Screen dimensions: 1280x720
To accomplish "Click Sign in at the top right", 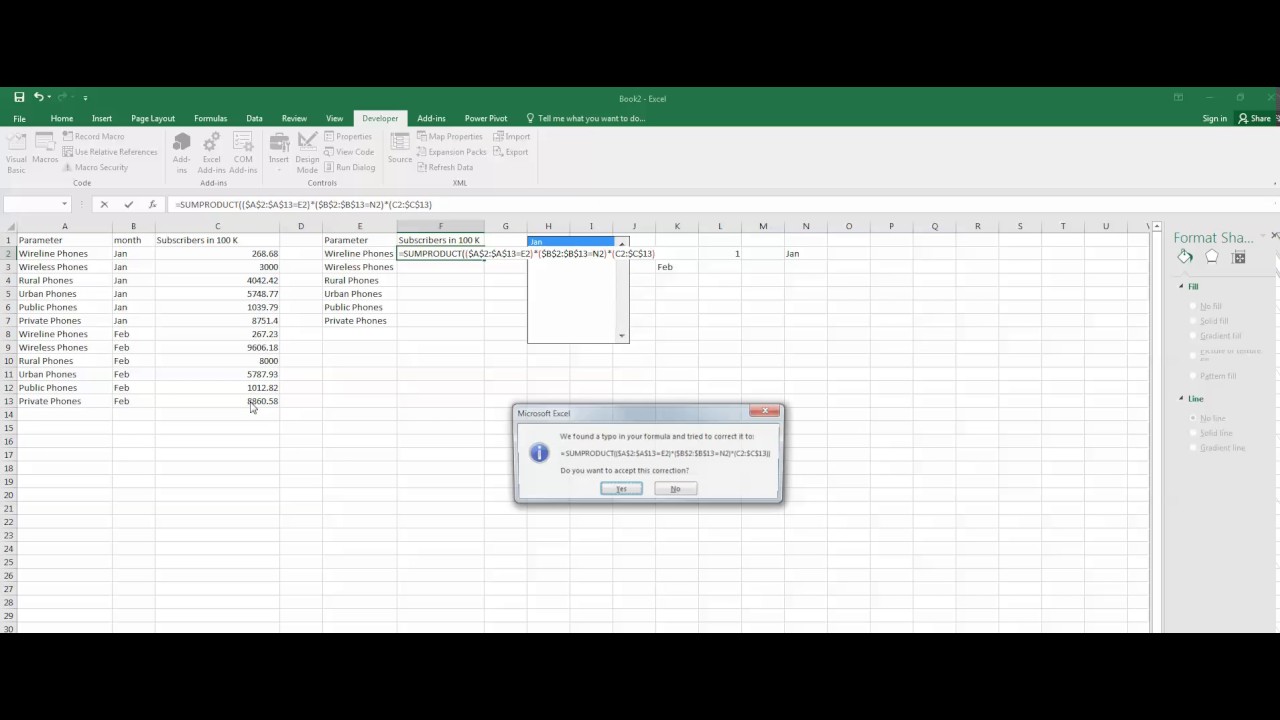I will [x=1214, y=118].
